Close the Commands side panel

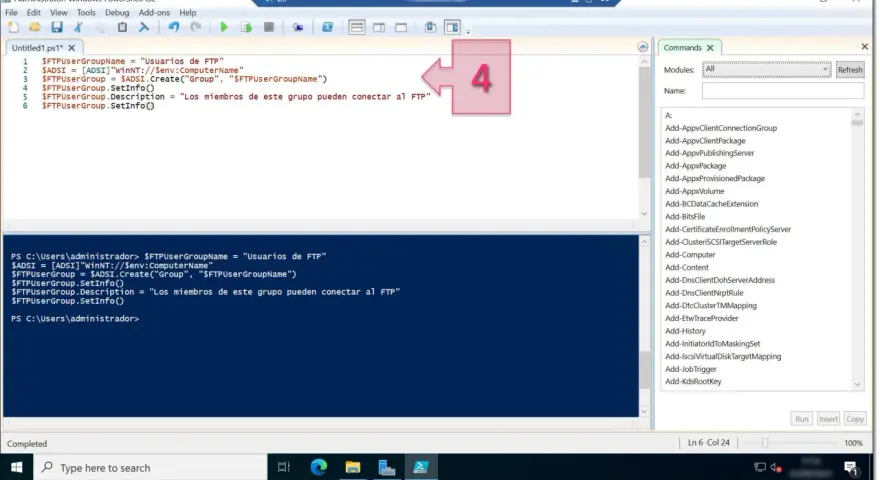865,47
